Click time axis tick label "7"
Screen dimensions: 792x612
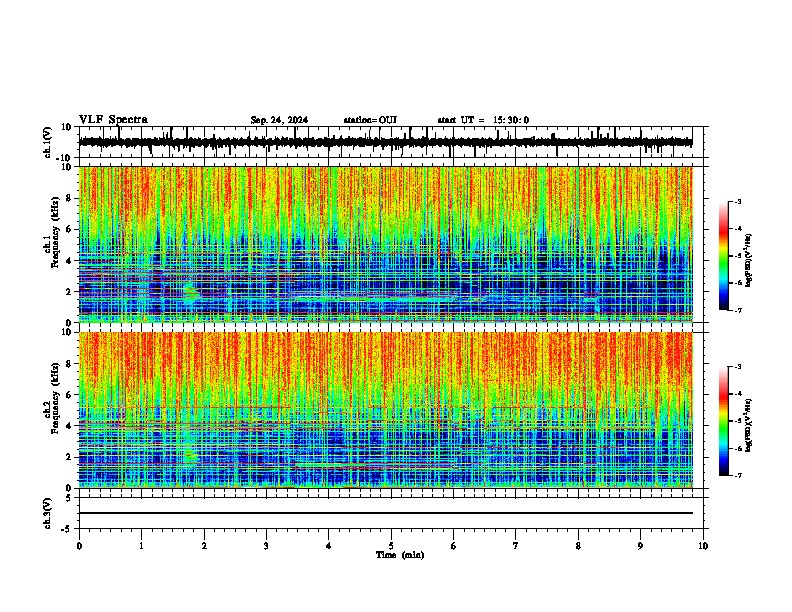click(516, 546)
